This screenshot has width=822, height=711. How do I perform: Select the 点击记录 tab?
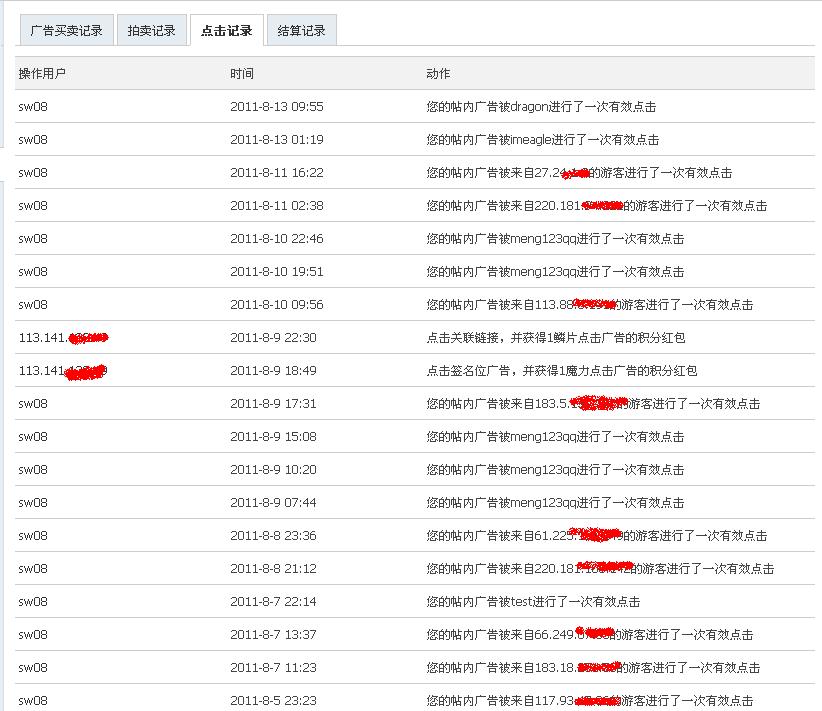click(226, 29)
